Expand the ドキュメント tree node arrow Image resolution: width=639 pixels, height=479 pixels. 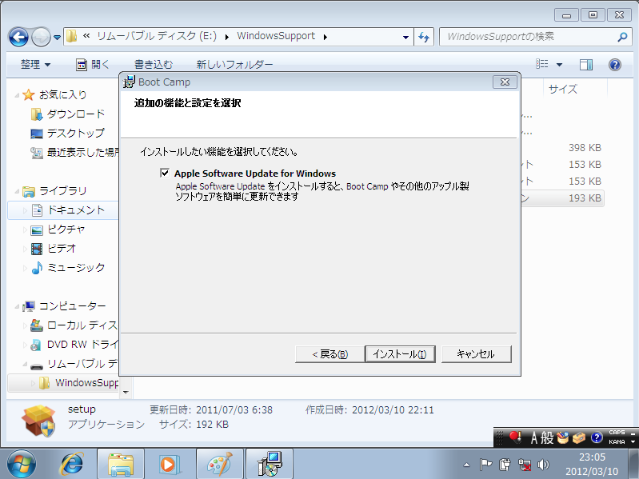tap(24, 210)
